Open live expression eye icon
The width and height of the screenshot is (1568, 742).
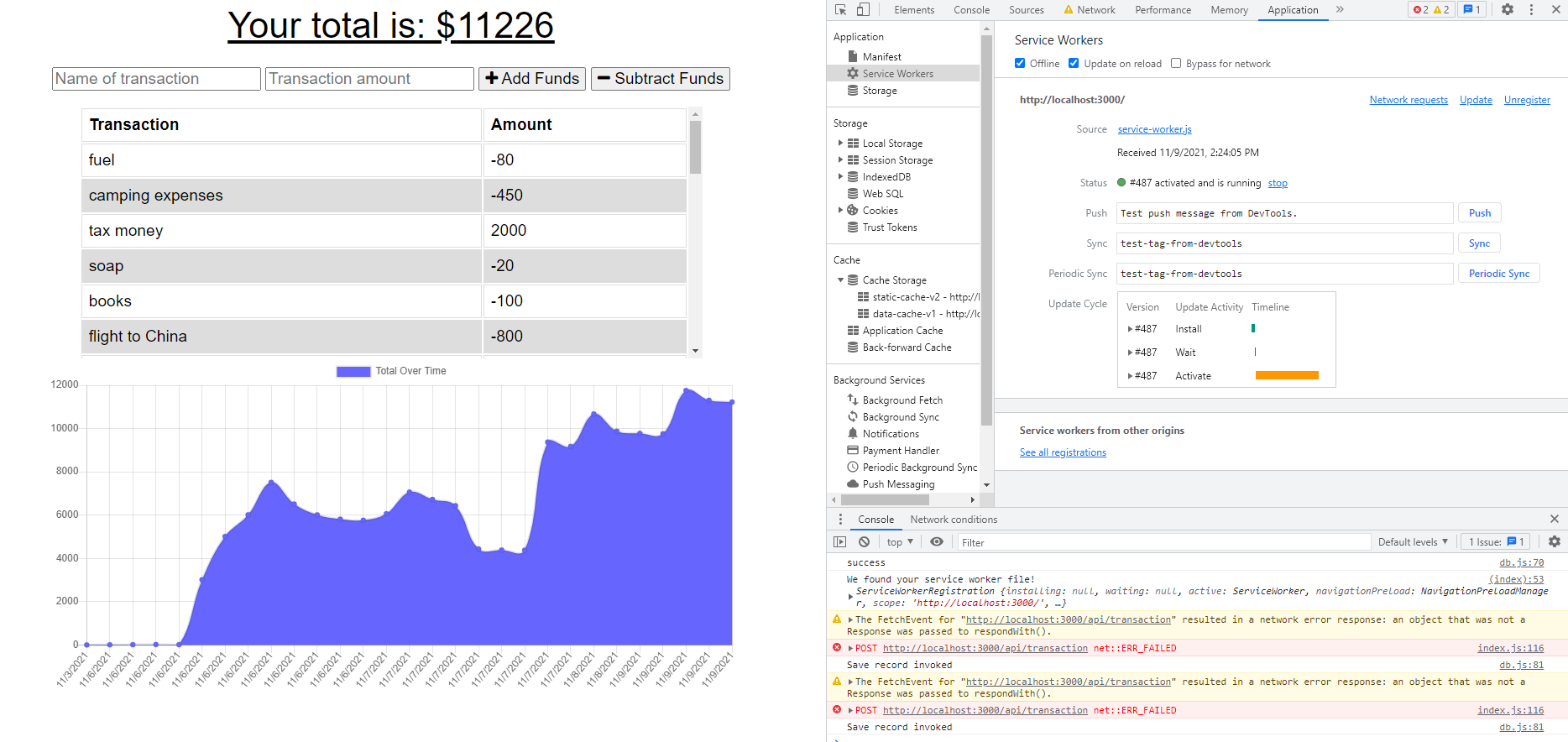click(937, 542)
